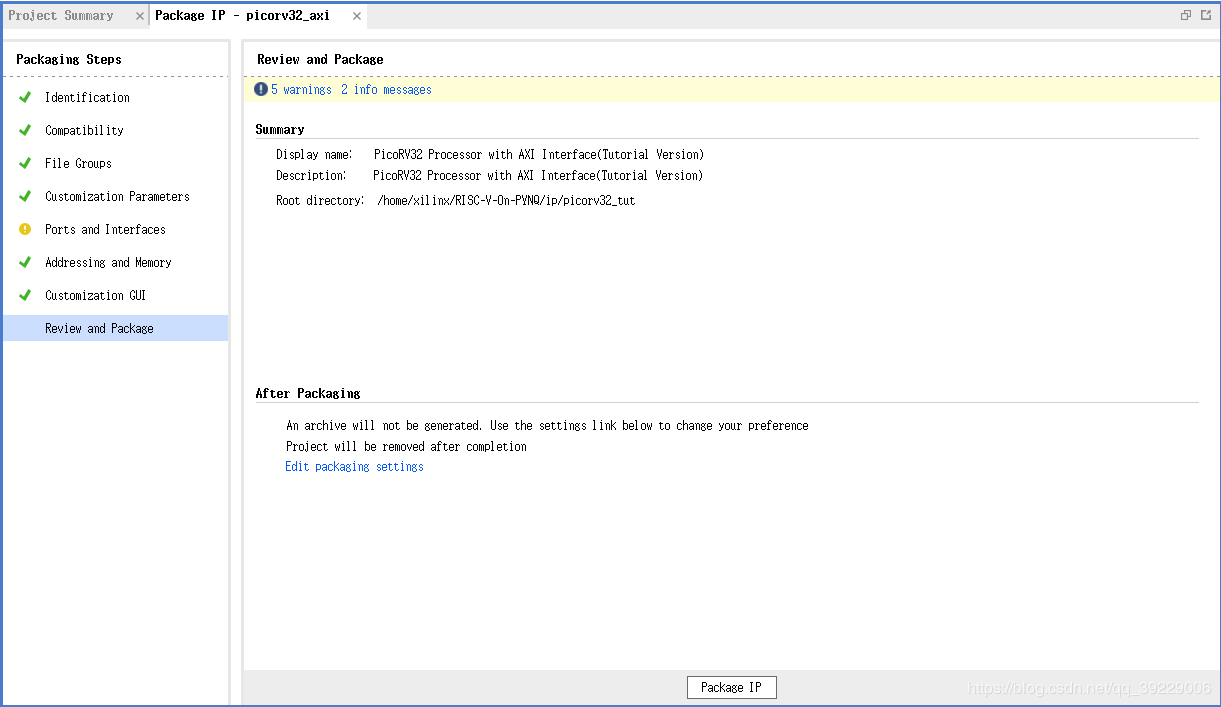Click the Ports and Interfaces warning icon

click(25, 229)
